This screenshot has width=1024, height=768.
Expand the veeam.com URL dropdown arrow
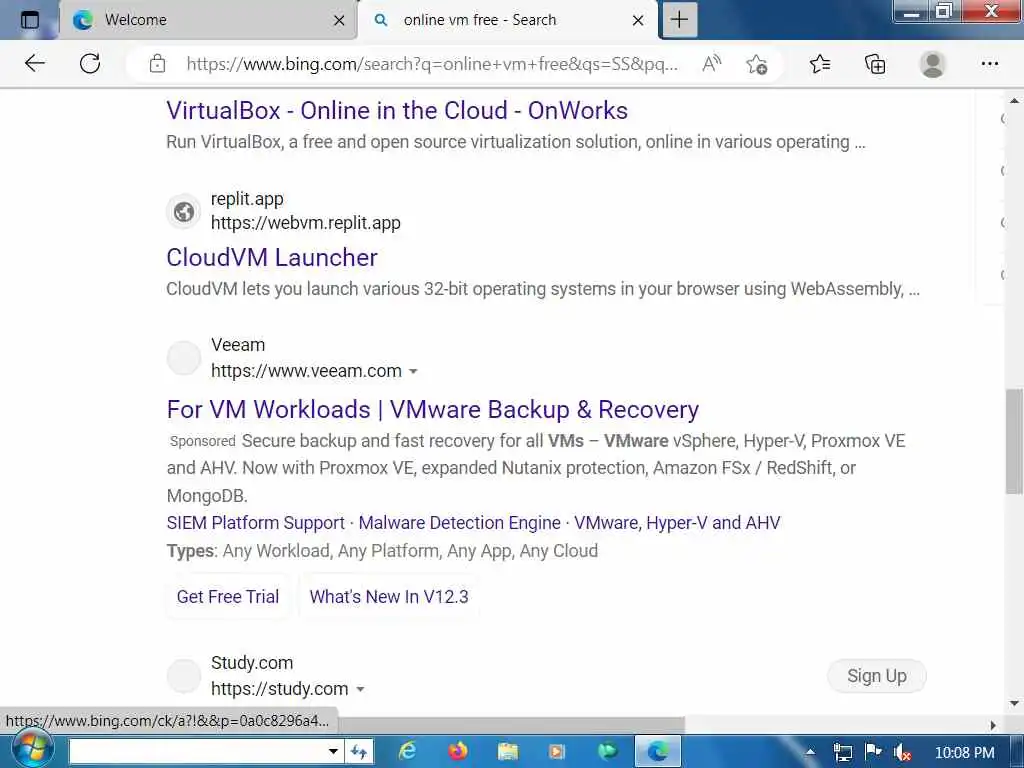[413, 372]
